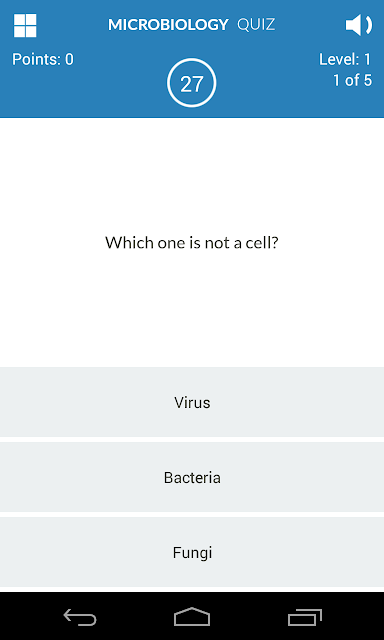This screenshot has width=384, height=640.
Task: Tap the Level: 1 indicator
Action: (345, 60)
